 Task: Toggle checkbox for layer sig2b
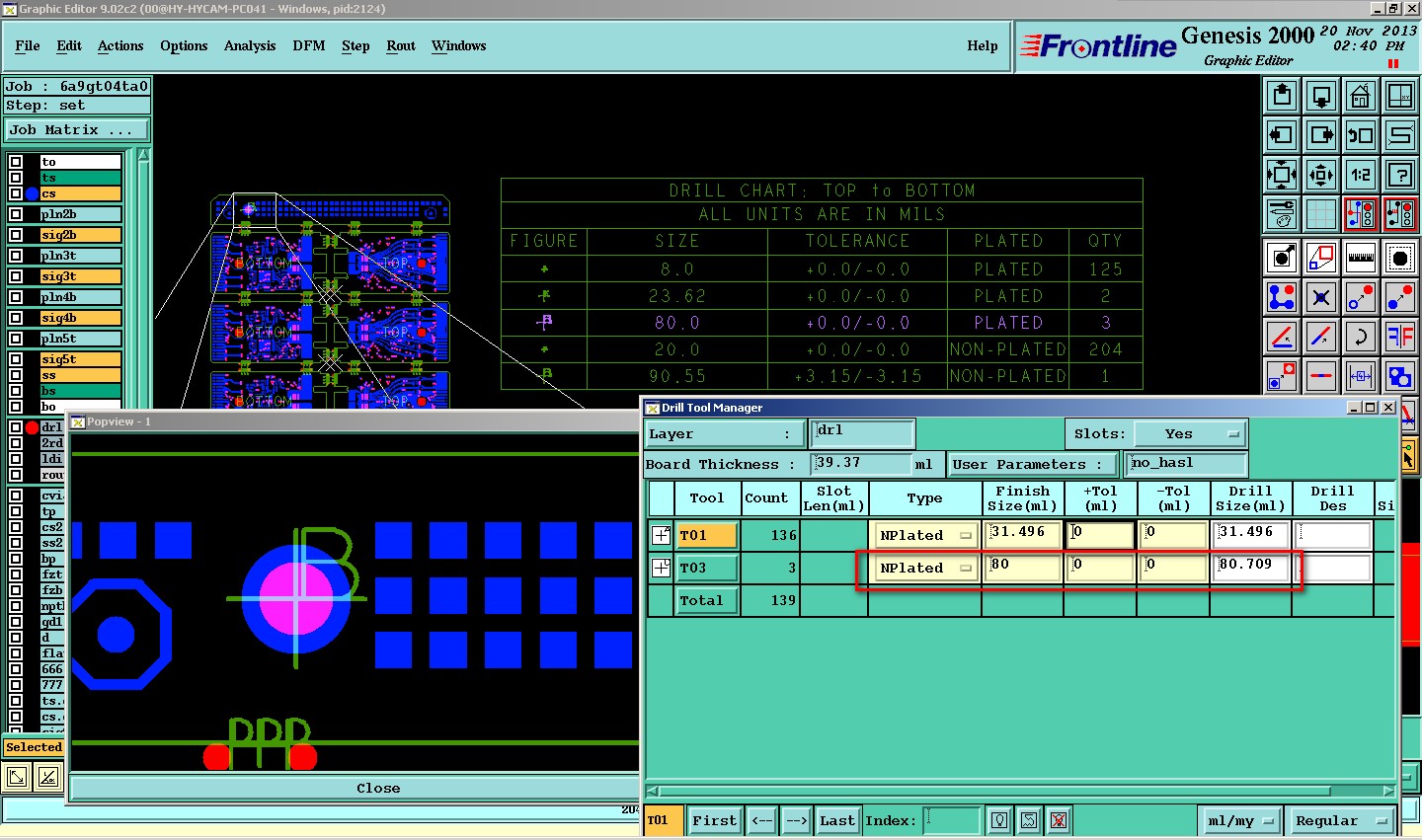(16, 235)
